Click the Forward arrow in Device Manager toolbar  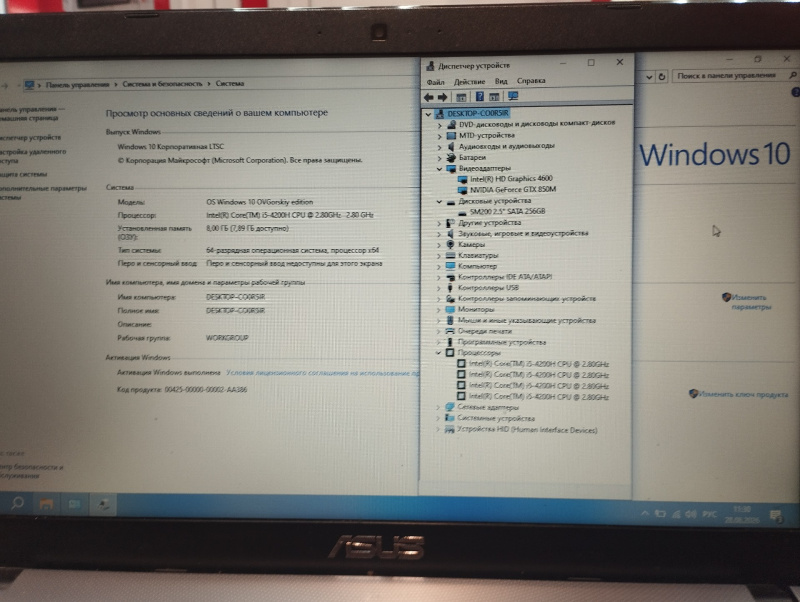click(x=442, y=97)
